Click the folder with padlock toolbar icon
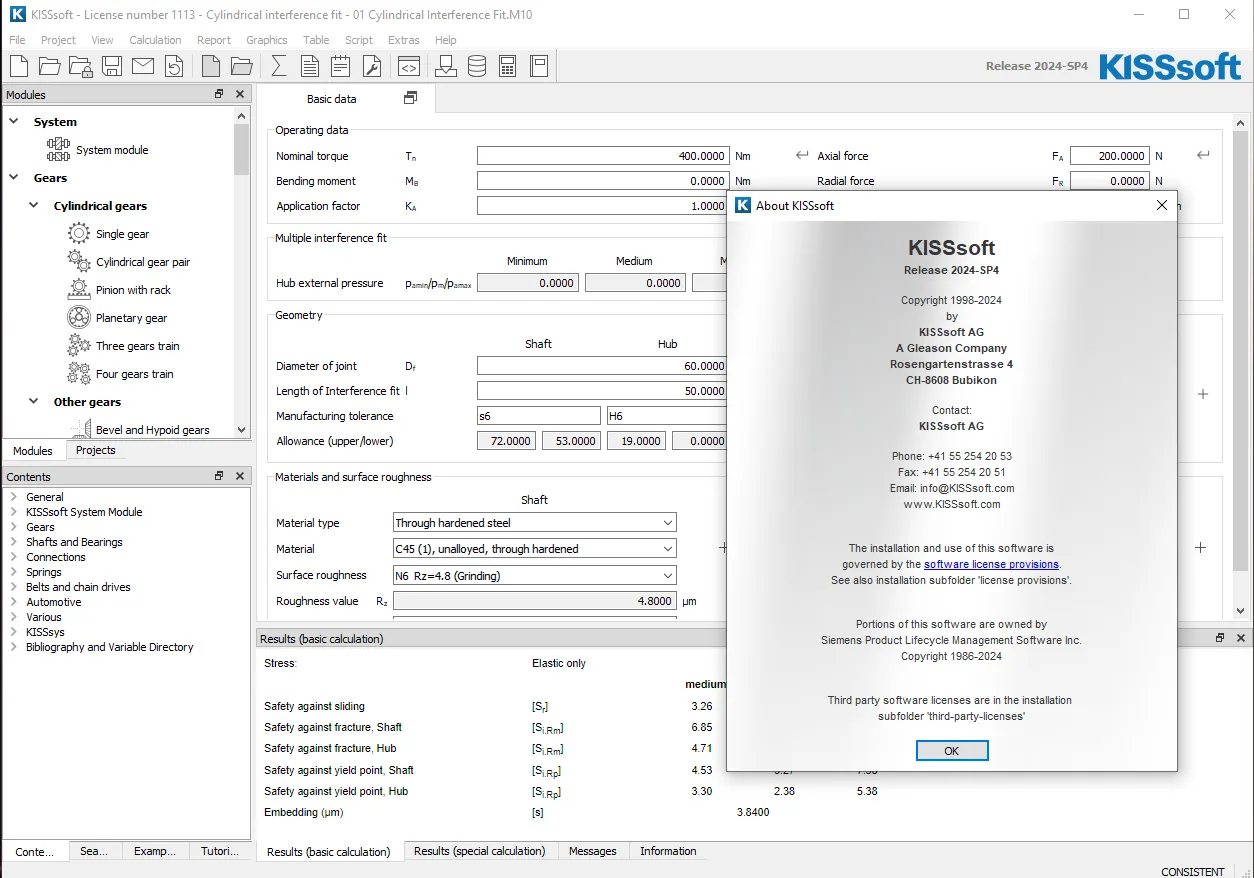 point(81,66)
